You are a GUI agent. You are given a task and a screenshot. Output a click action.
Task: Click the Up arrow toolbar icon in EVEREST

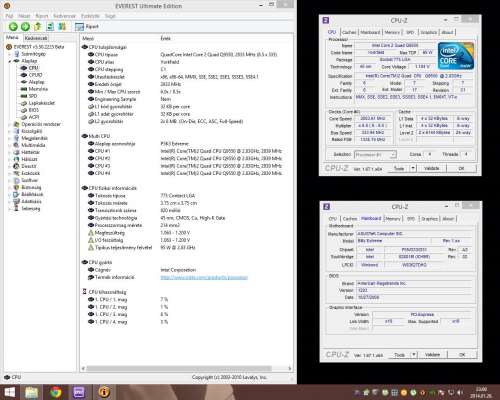click(38, 27)
